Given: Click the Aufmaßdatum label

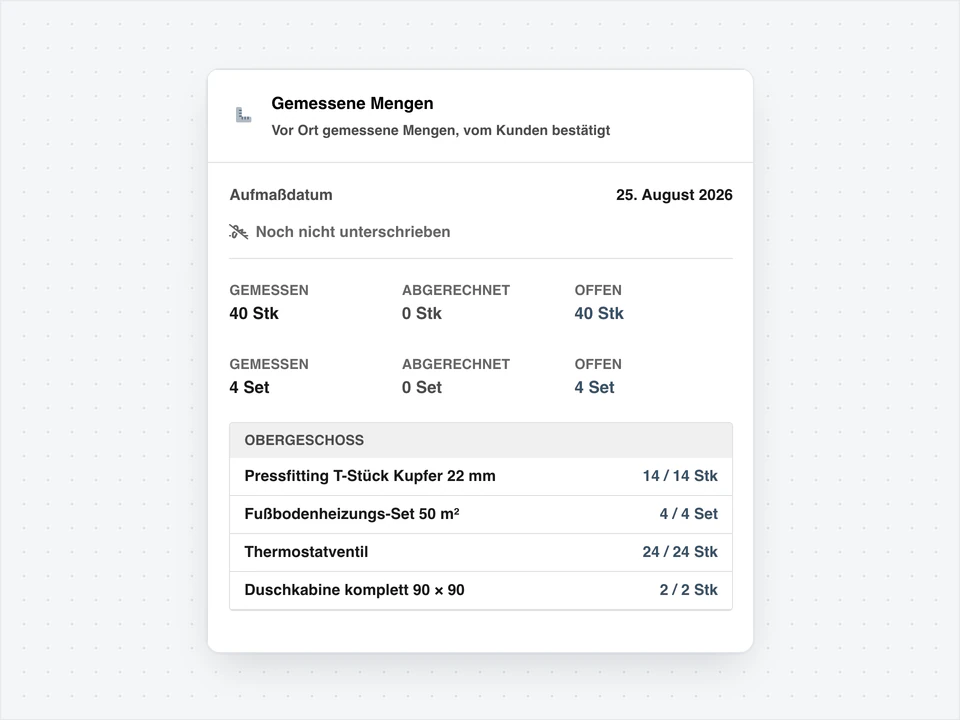Looking at the screenshot, I should click(281, 195).
